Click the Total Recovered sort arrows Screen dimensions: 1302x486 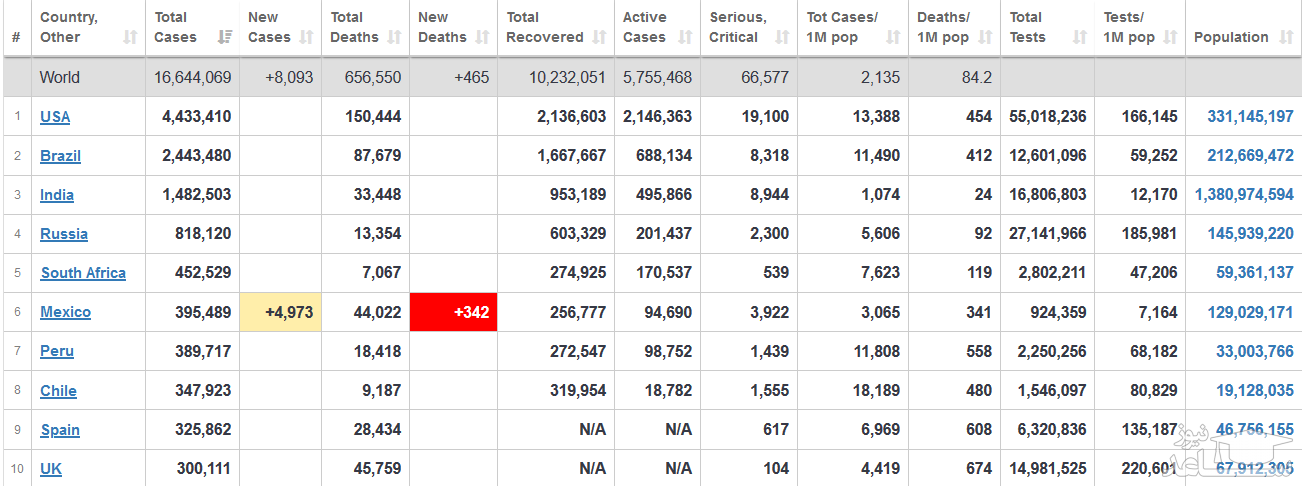click(599, 38)
